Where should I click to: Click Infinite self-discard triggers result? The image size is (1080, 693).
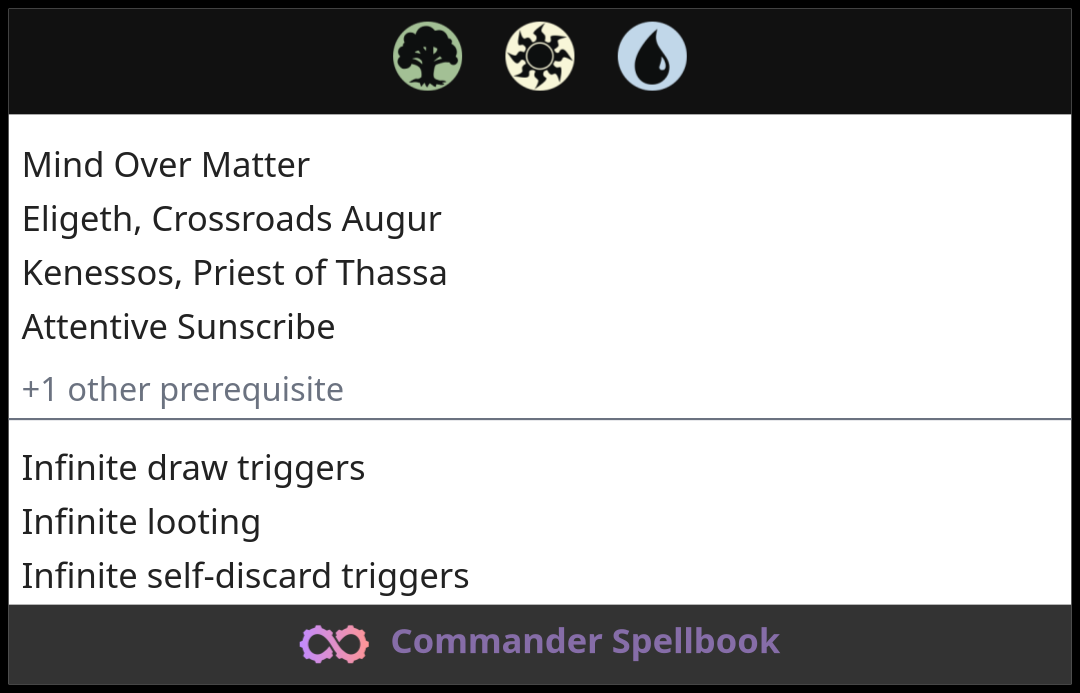[245, 576]
